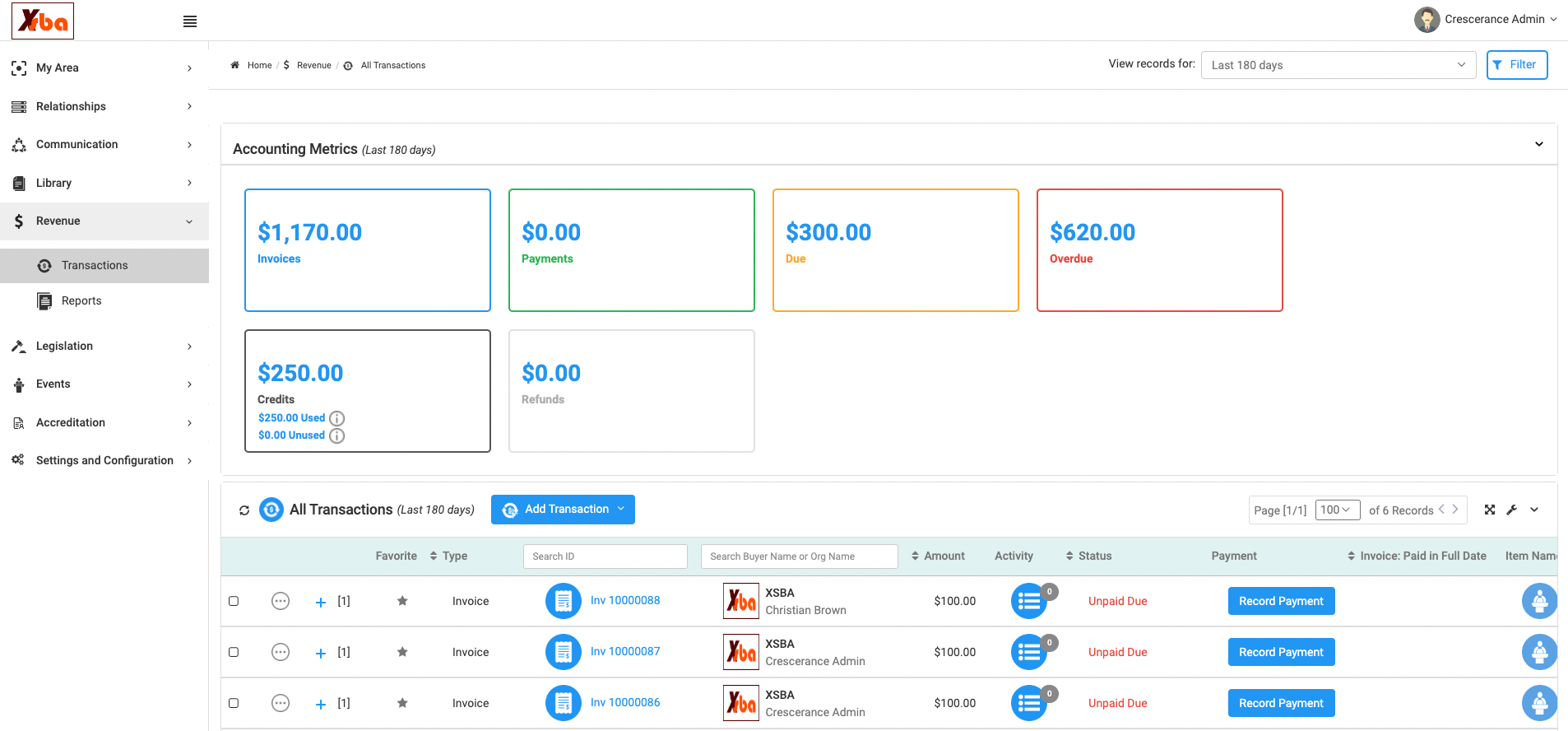Click the $620.00 Overdue metric card

click(1160, 250)
